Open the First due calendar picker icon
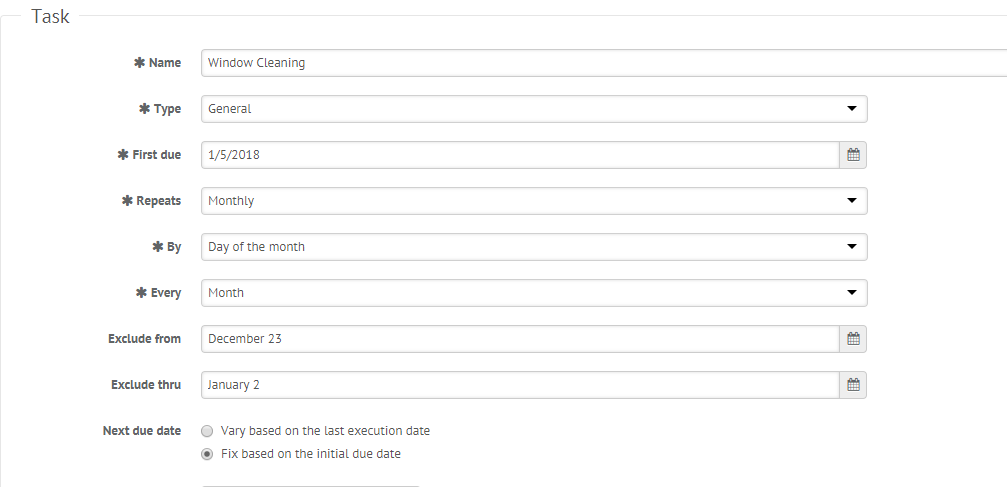1007x487 pixels. 853,155
